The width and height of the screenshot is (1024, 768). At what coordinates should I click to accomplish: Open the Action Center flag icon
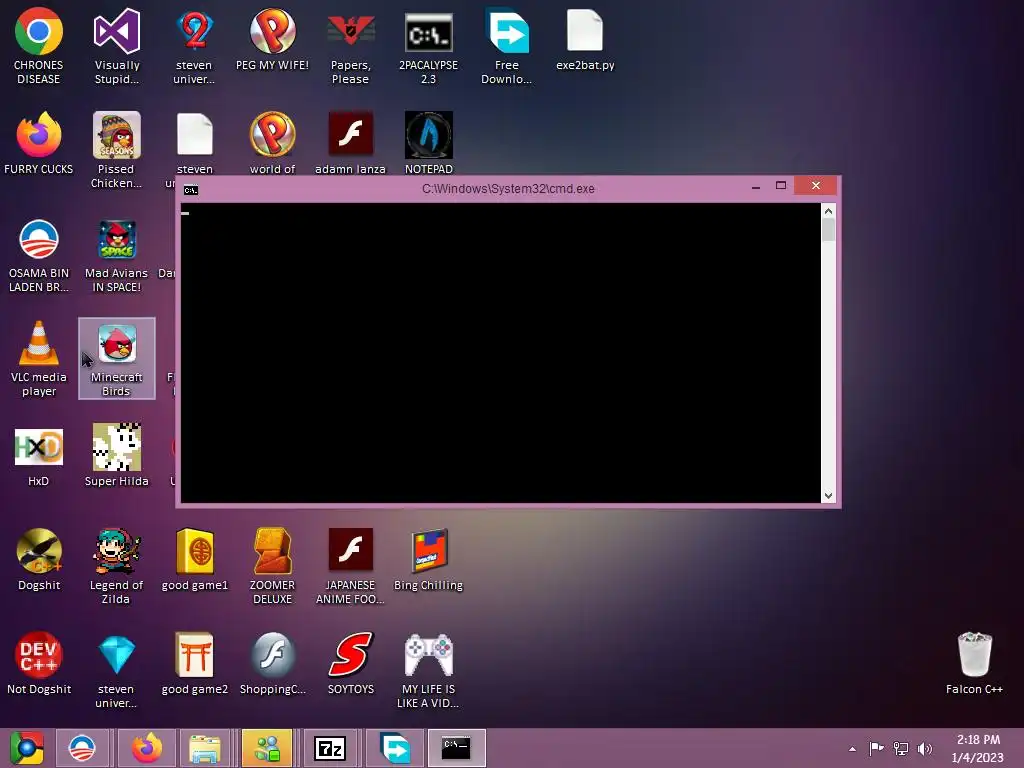876,748
